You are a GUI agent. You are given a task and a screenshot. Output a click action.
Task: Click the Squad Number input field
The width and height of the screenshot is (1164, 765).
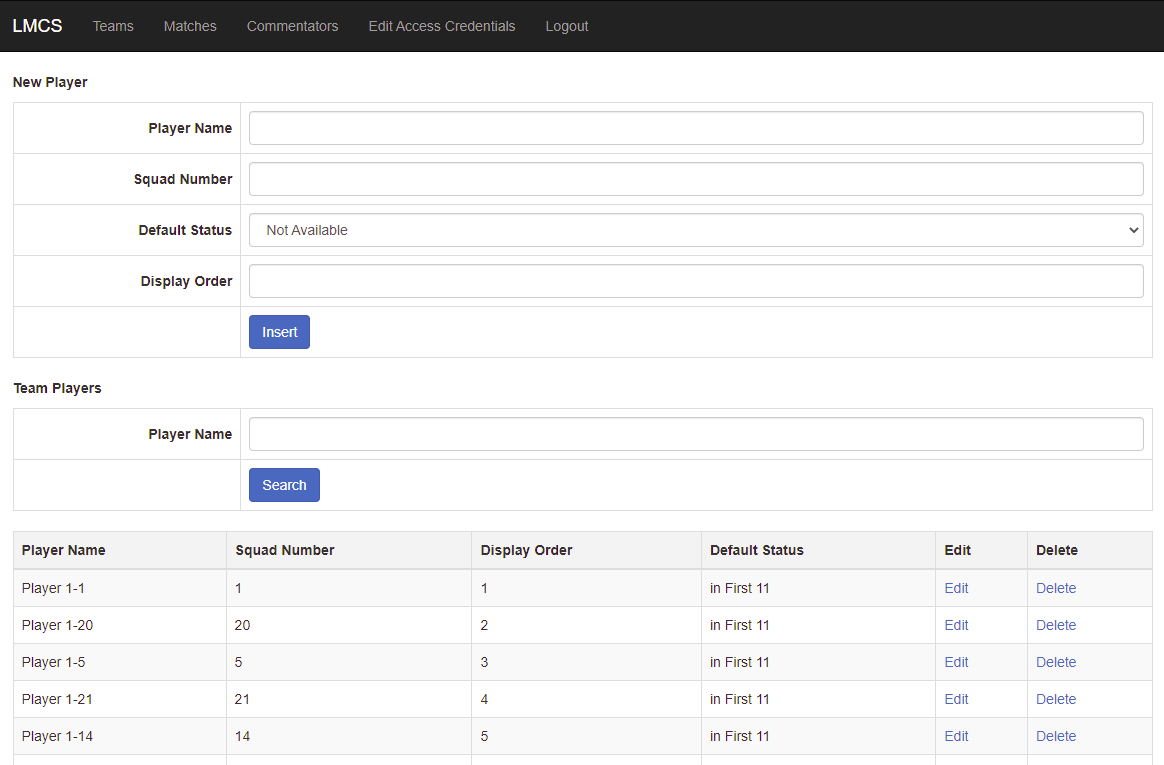tap(695, 179)
